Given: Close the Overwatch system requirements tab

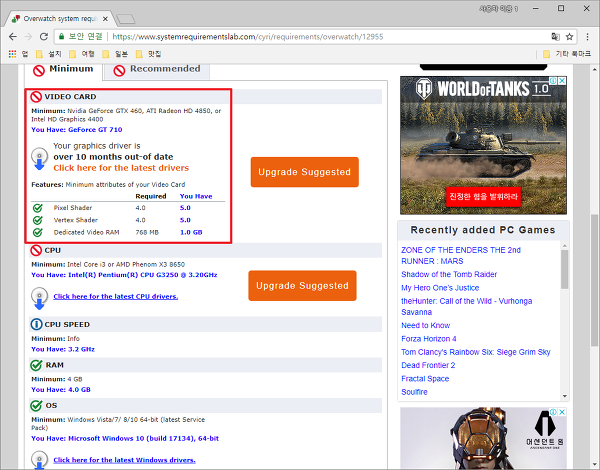Looking at the screenshot, I should (x=105, y=18).
